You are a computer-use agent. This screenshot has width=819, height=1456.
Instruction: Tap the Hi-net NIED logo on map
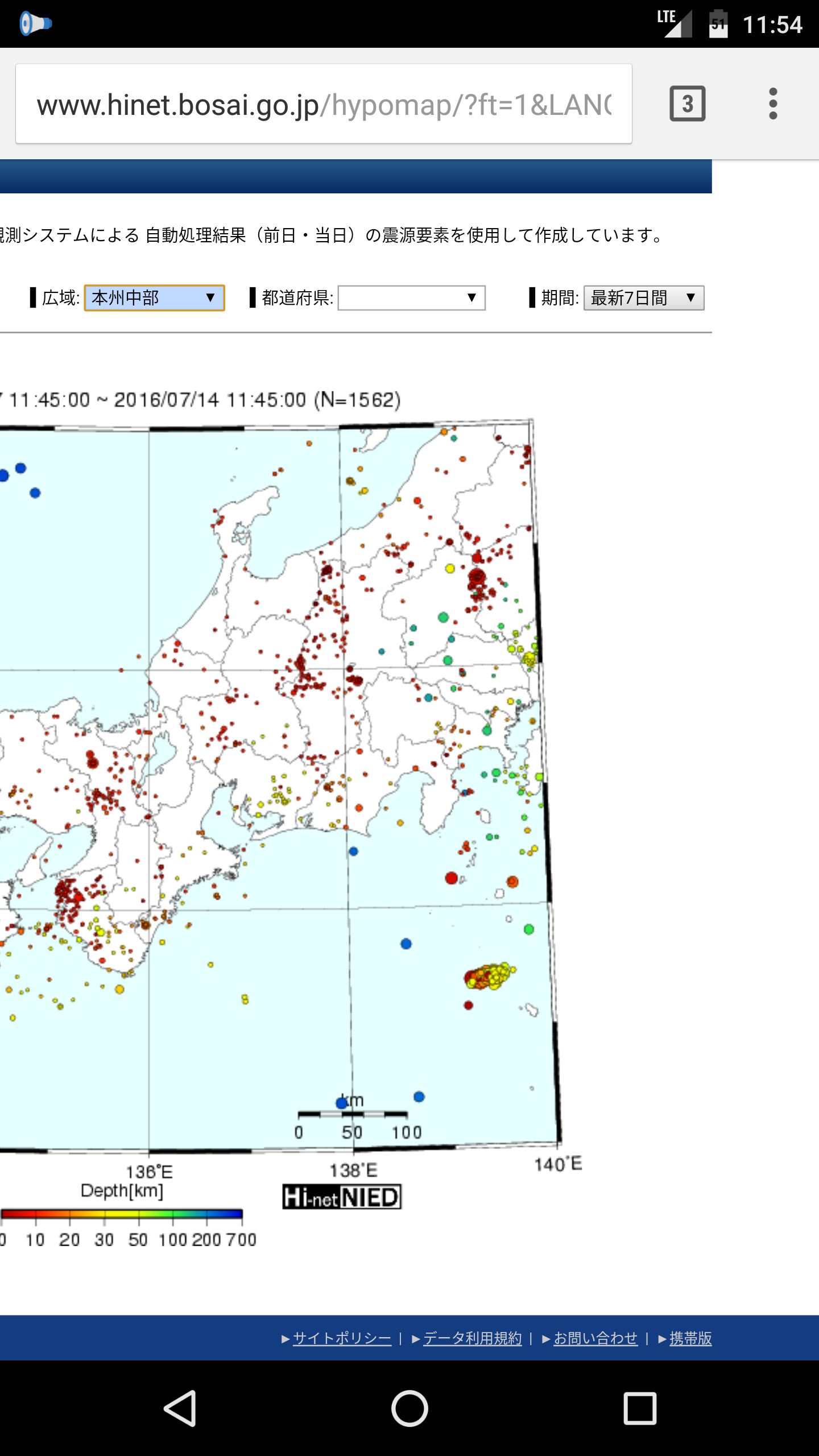(342, 1197)
